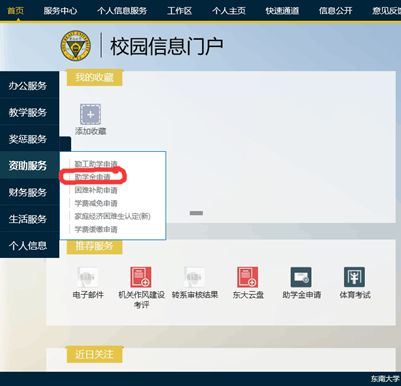Select 服务中心 in top navigation

tap(60, 11)
